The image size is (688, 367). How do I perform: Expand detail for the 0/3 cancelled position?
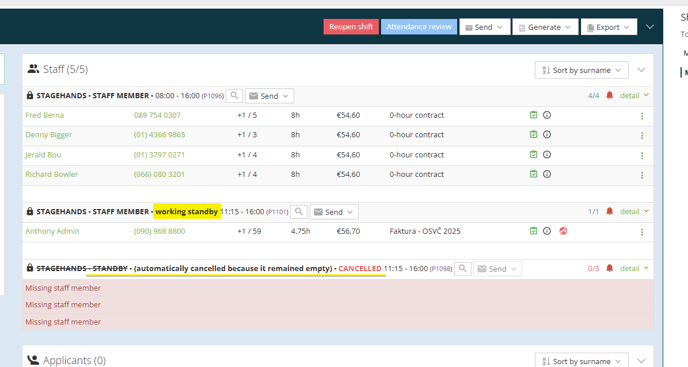[x=634, y=268]
